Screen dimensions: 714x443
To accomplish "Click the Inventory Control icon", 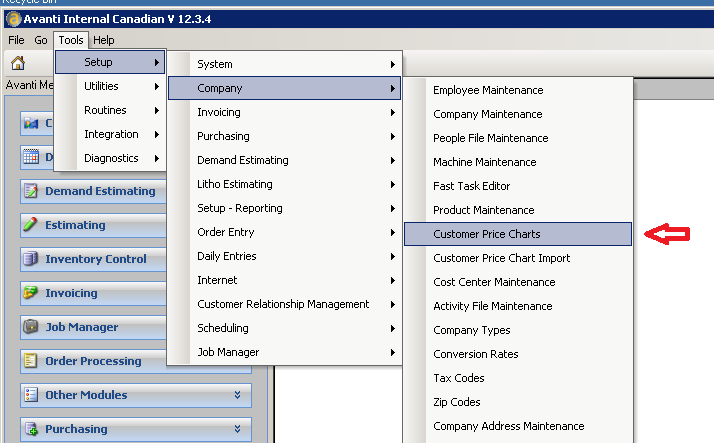I will click(31, 259).
